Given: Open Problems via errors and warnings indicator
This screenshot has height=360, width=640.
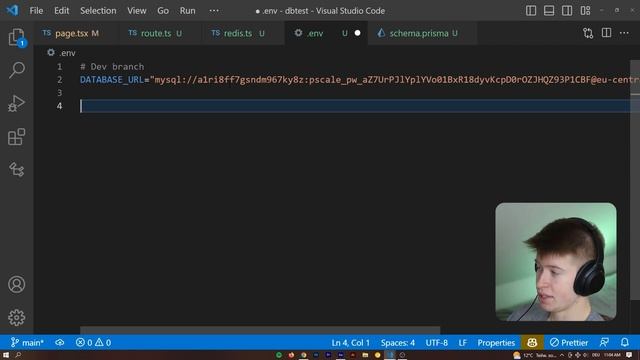Looking at the screenshot, I should (93, 342).
